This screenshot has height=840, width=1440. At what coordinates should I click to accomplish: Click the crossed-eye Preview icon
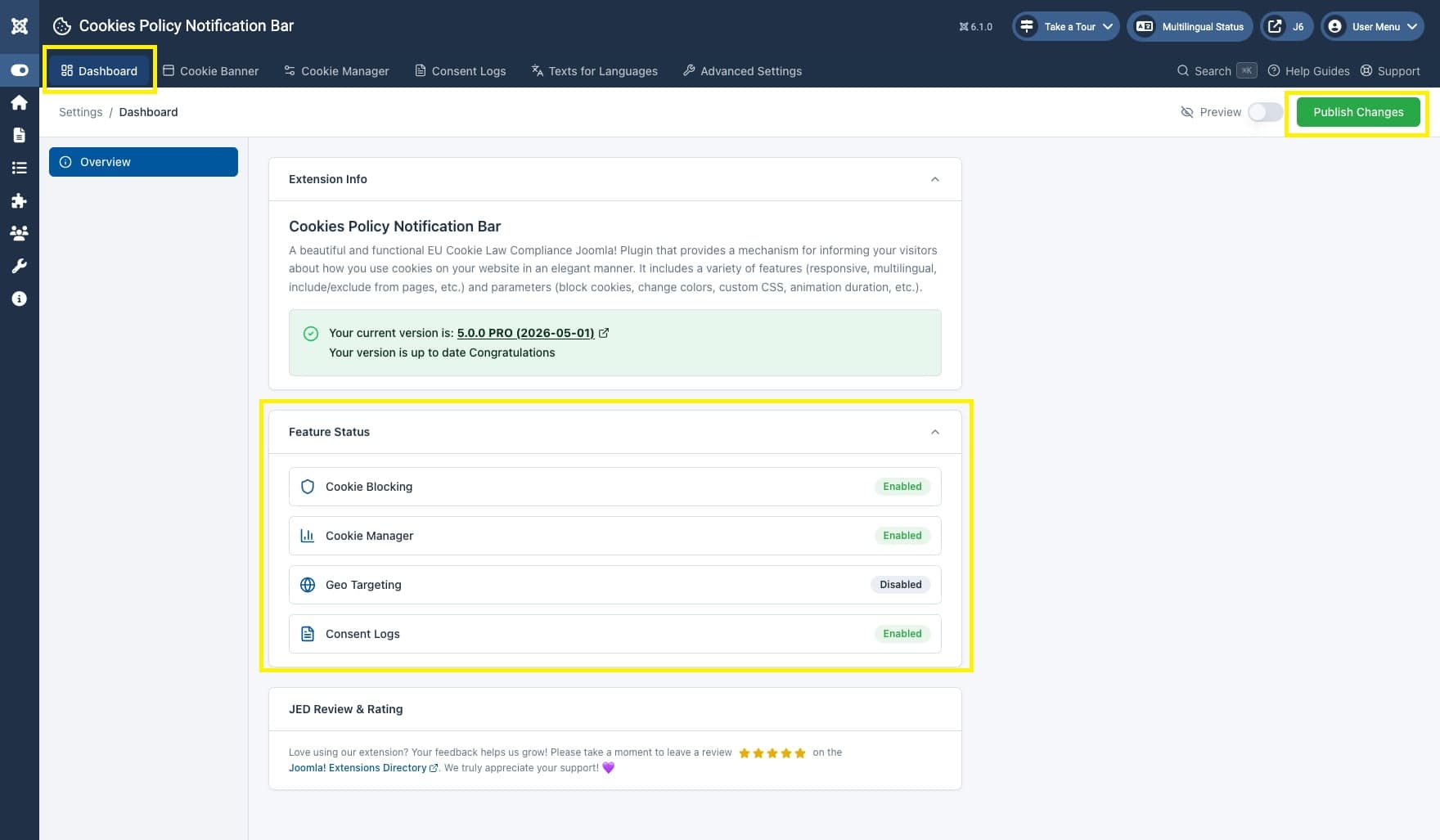pyautogui.click(x=1187, y=112)
